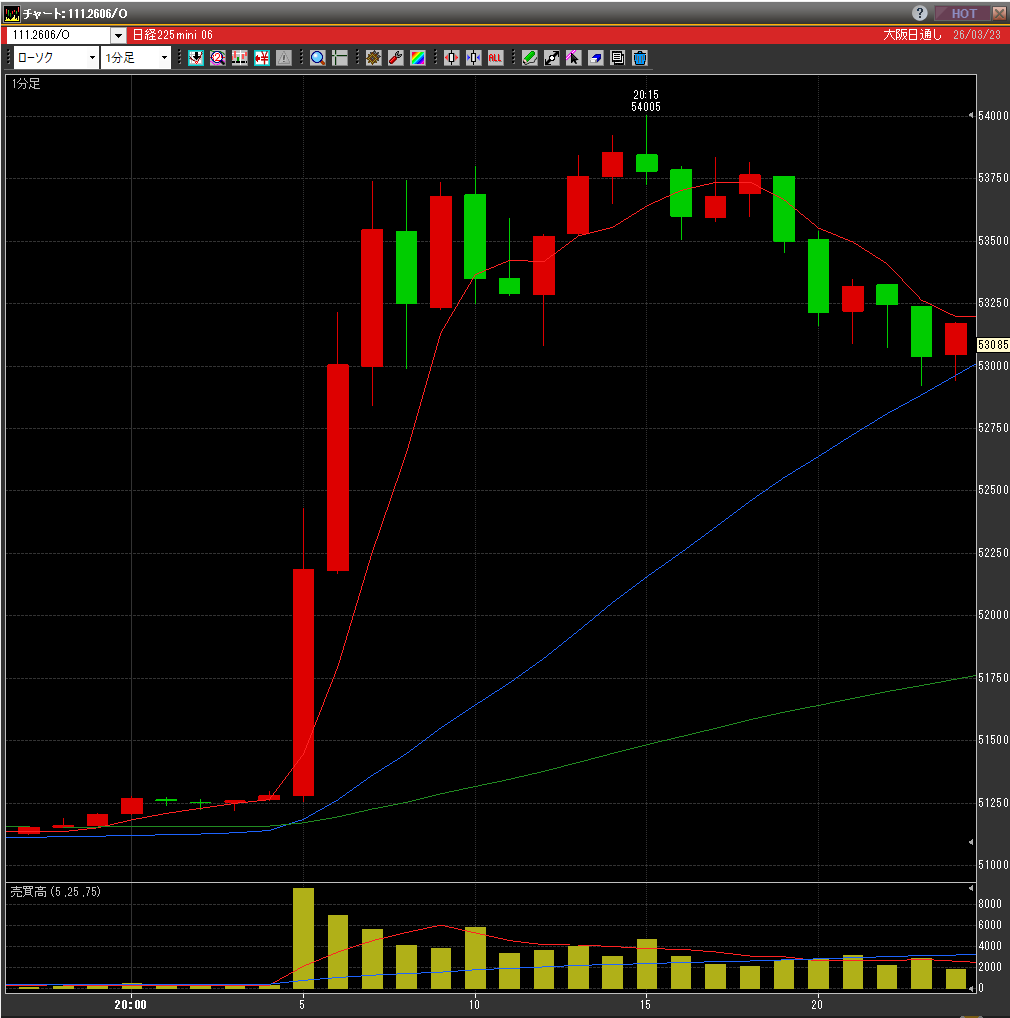The width and height of the screenshot is (1010, 1018).
Task: Click the stacked document list icon
Action: tap(617, 58)
